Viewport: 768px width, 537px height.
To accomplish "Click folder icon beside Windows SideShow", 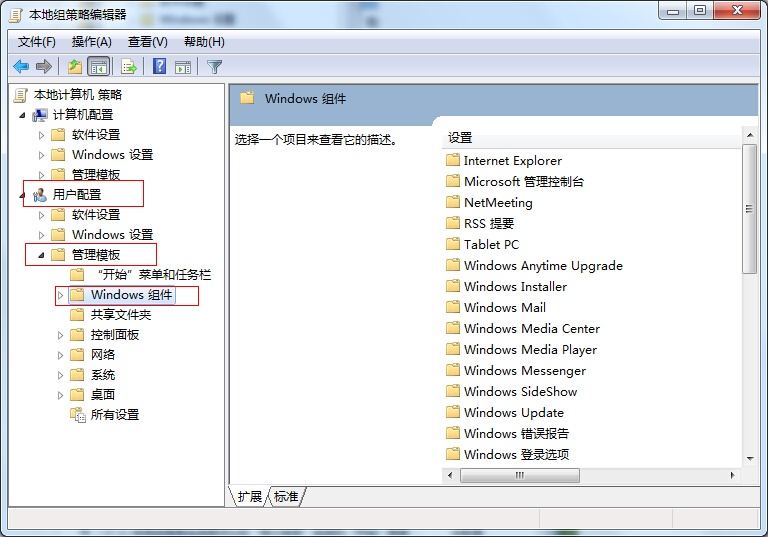I will (453, 391).
